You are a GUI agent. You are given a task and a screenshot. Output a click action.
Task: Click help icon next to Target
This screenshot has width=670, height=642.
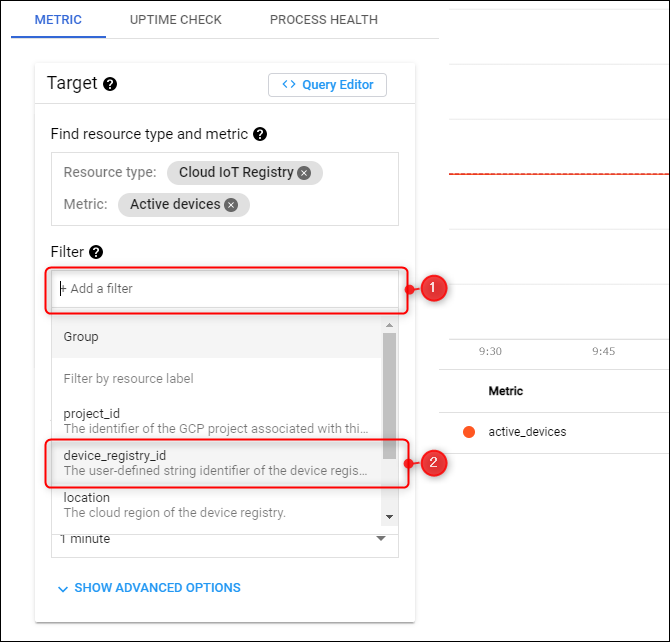click(110, 84)
